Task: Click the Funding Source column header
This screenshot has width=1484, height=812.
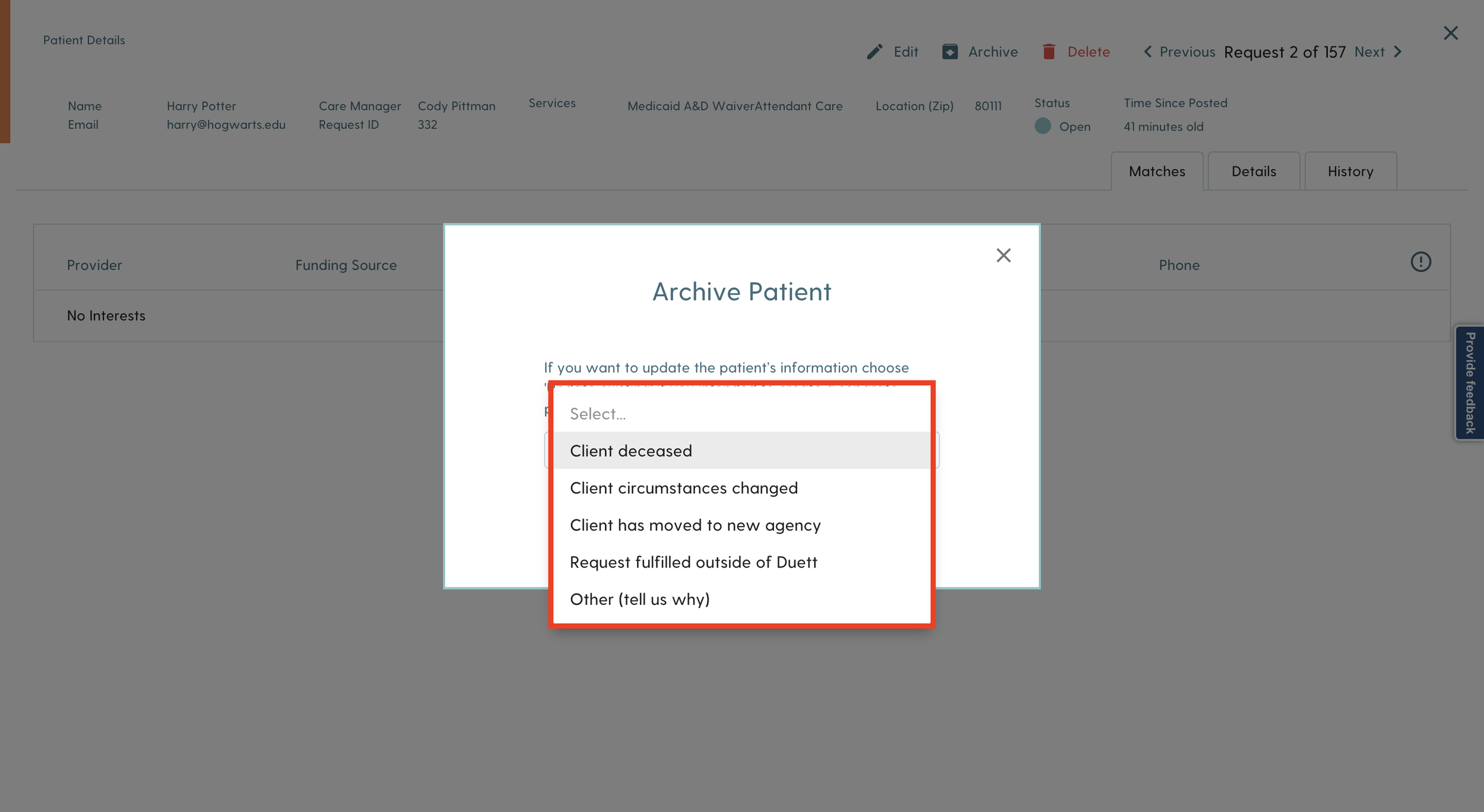Action: [345, 265]
